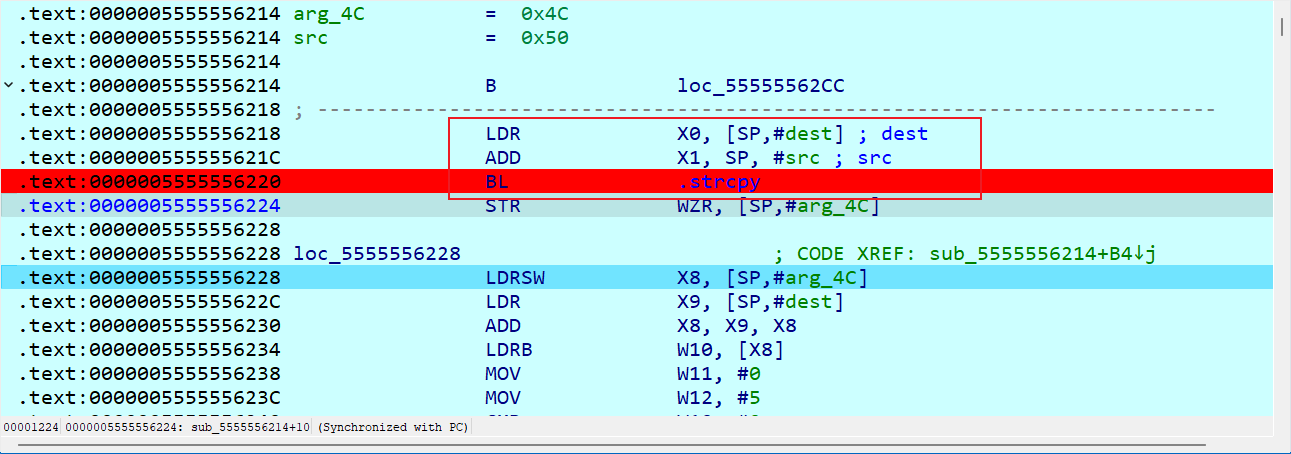Click the Synchronized with PC status text
The width and height of the screenshot is (1291, 454).
pyautogui.click(x=393, y=427)
